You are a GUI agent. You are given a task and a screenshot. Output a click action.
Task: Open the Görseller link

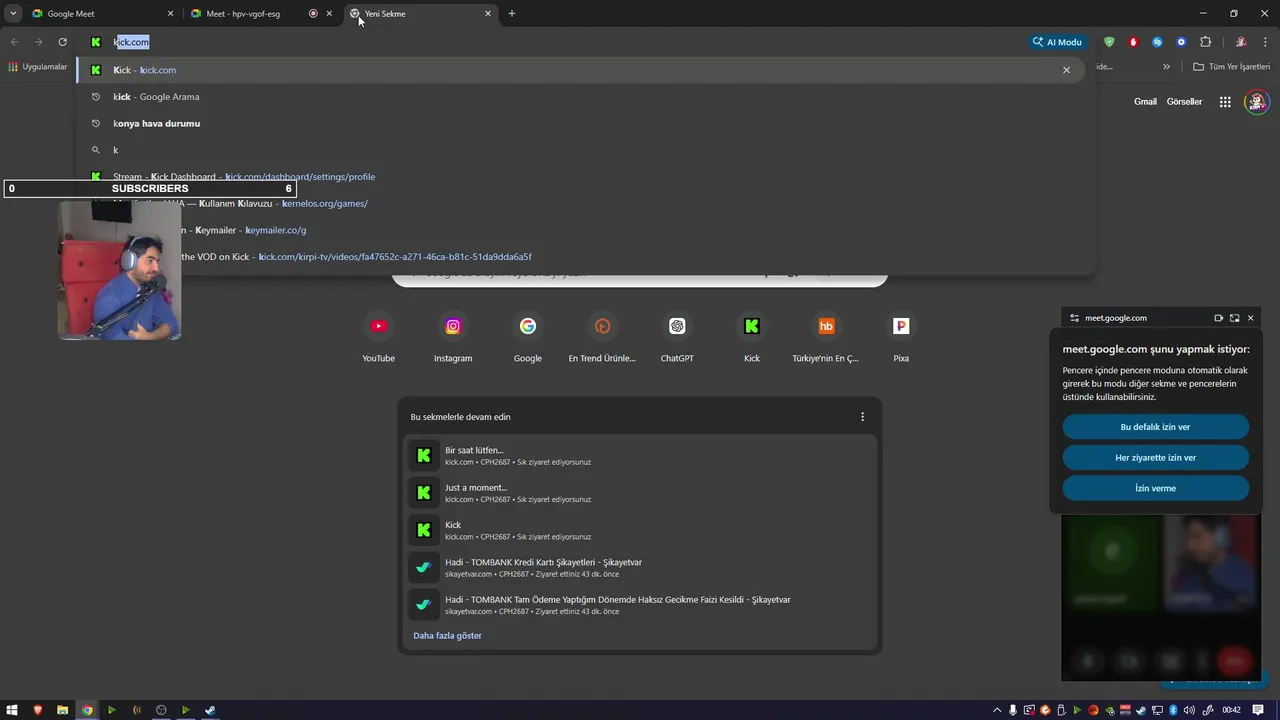click(1184, 102)
